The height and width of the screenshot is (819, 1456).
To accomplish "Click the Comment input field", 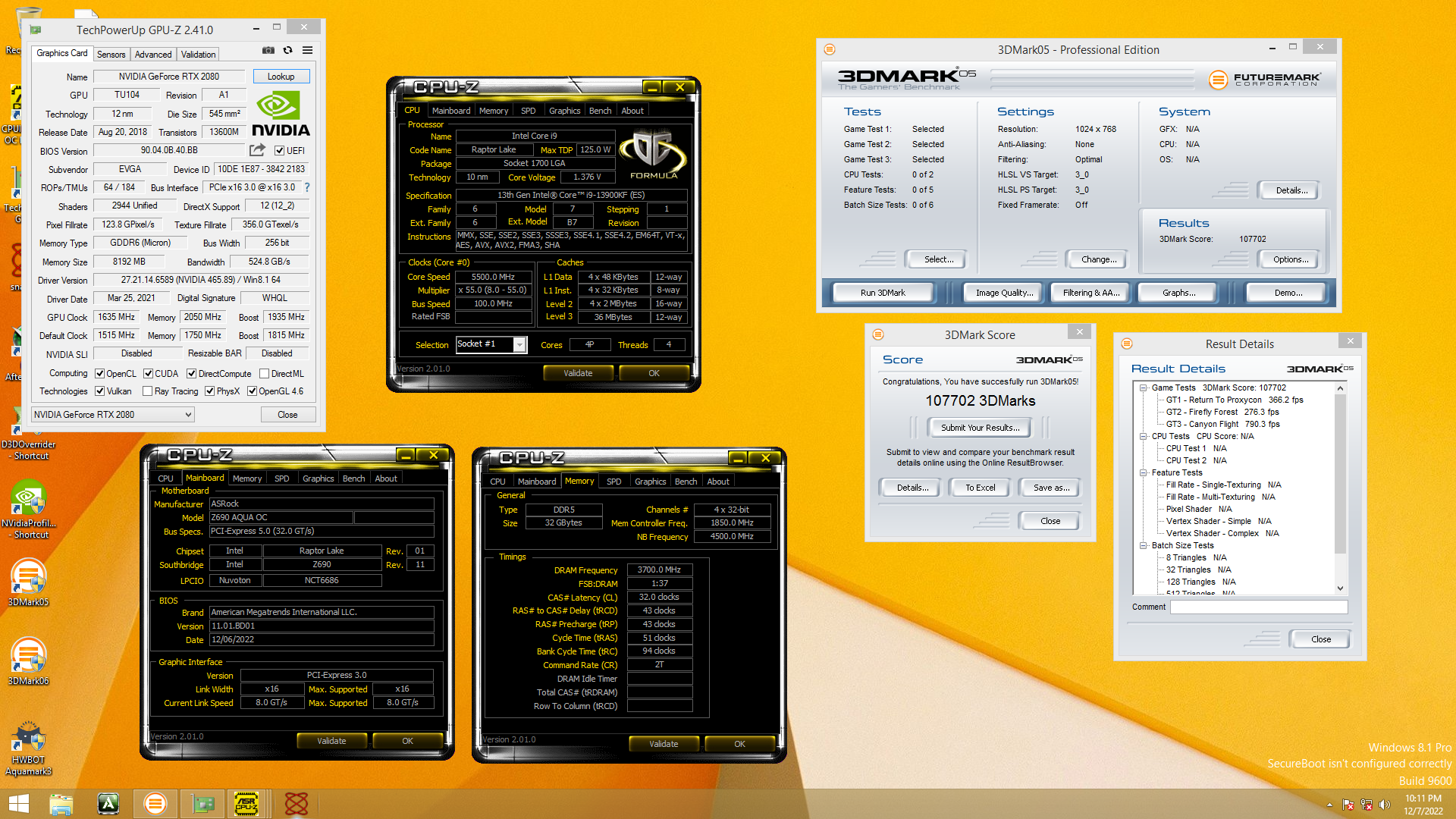I will (1258, 607).
